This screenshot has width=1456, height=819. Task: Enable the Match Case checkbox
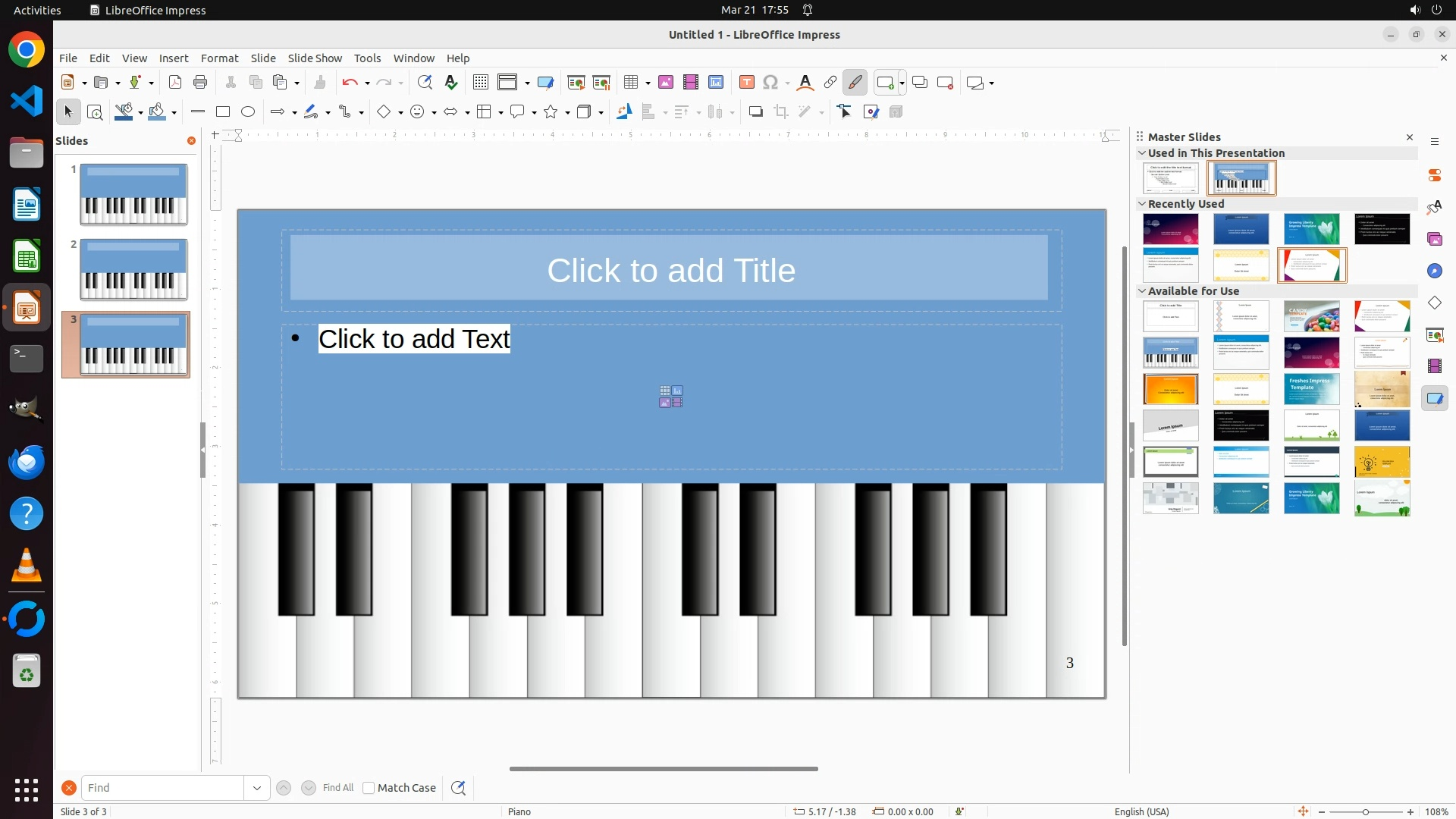tap(369, 788)
